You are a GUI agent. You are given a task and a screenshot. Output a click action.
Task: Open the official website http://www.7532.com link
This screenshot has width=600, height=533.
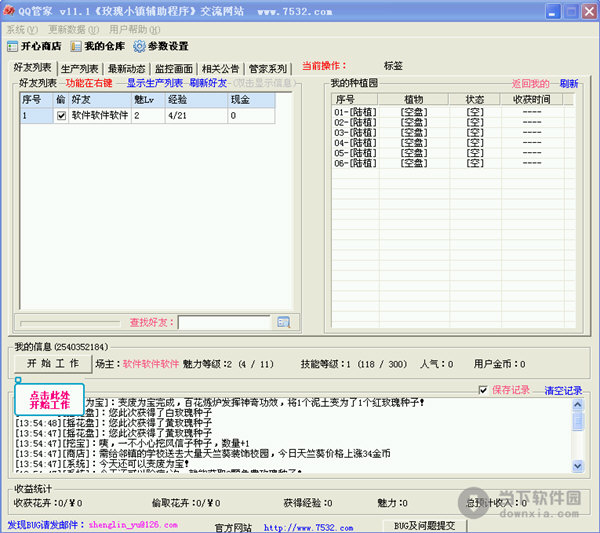(x=308, y=528)
